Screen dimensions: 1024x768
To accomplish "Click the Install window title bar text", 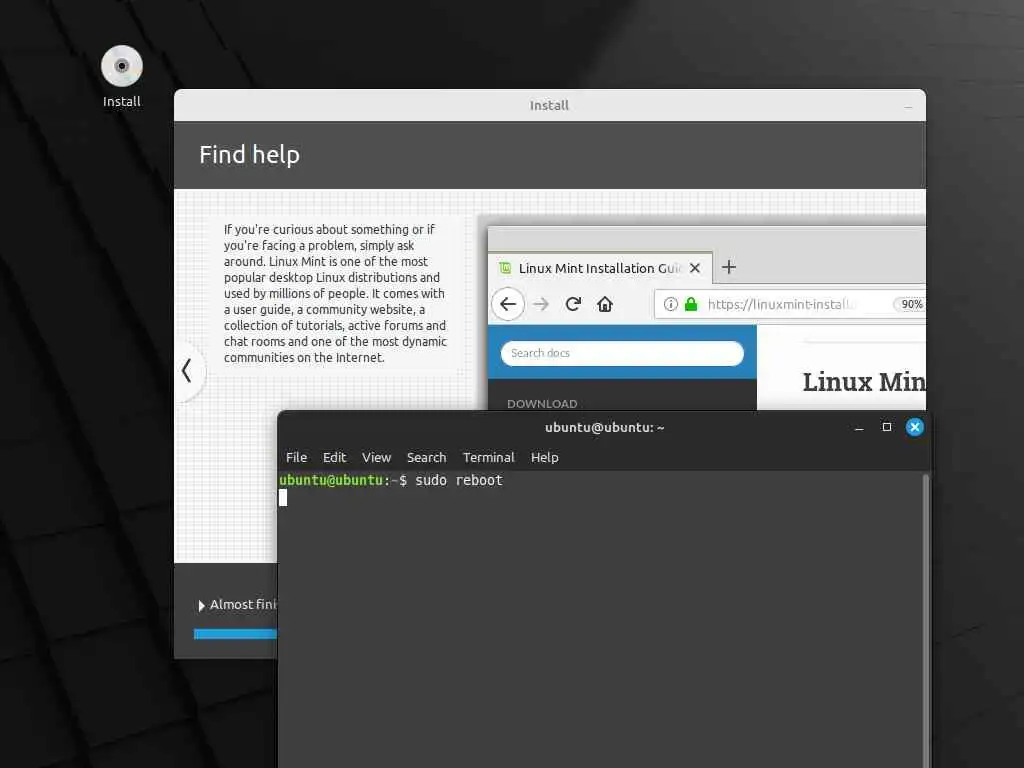I will click(x=549, y=106).
